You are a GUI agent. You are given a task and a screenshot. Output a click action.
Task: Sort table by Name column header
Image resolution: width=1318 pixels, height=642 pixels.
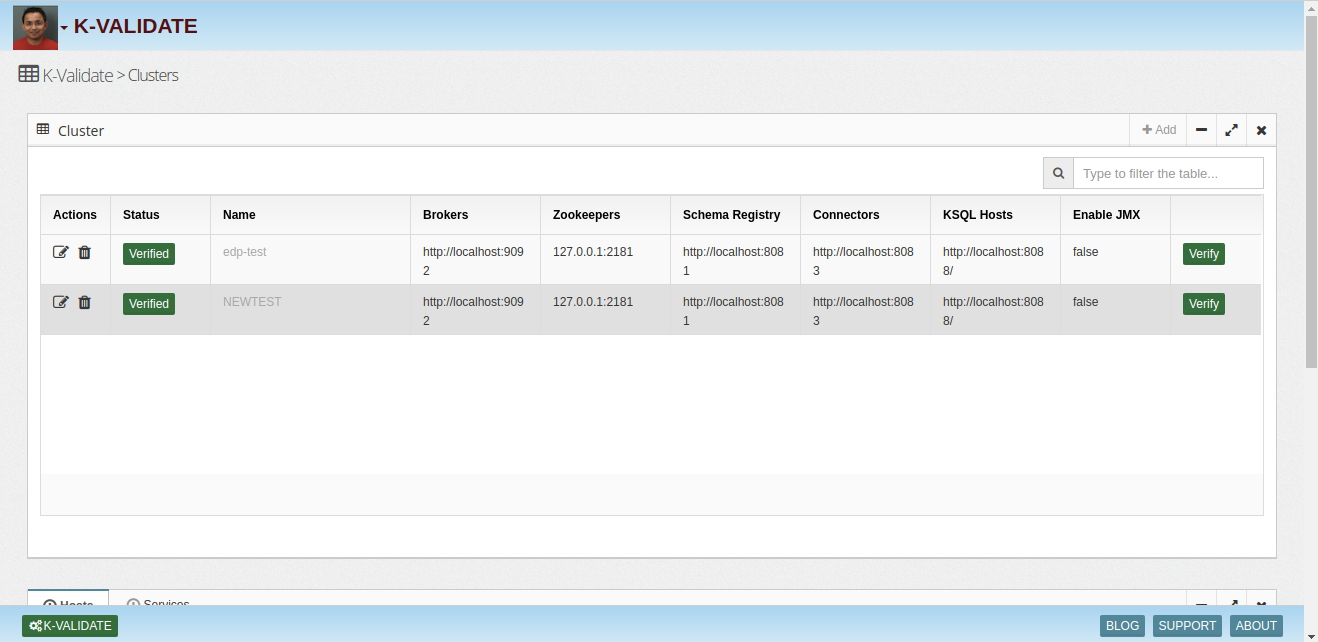(x=239, y=215)
